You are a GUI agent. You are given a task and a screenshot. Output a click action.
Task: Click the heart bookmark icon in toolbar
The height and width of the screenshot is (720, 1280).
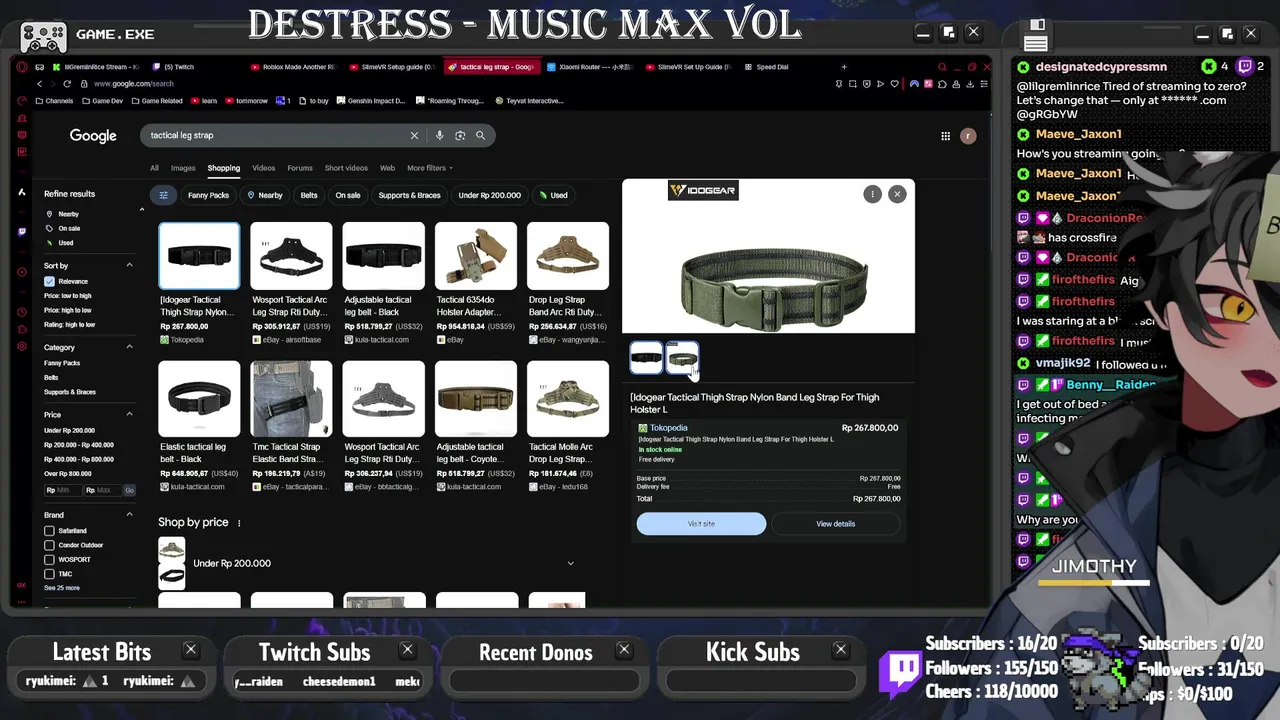click(896, 84)
